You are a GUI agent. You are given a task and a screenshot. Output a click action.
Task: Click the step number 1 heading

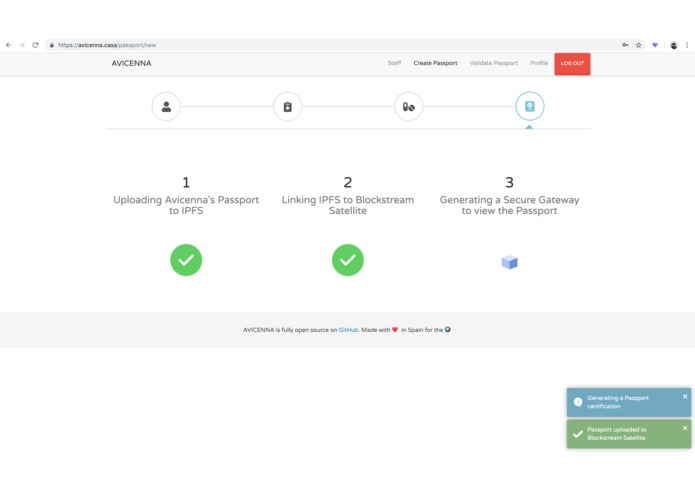186,182
